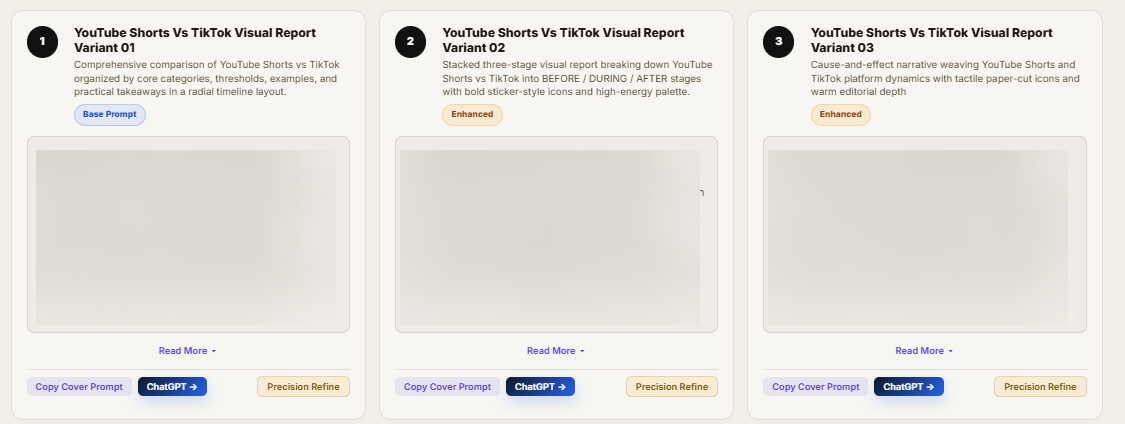Expand Read More on Variant 03
The height and width of the screenshot is (424, 1125).
click(x=924, y=351)
